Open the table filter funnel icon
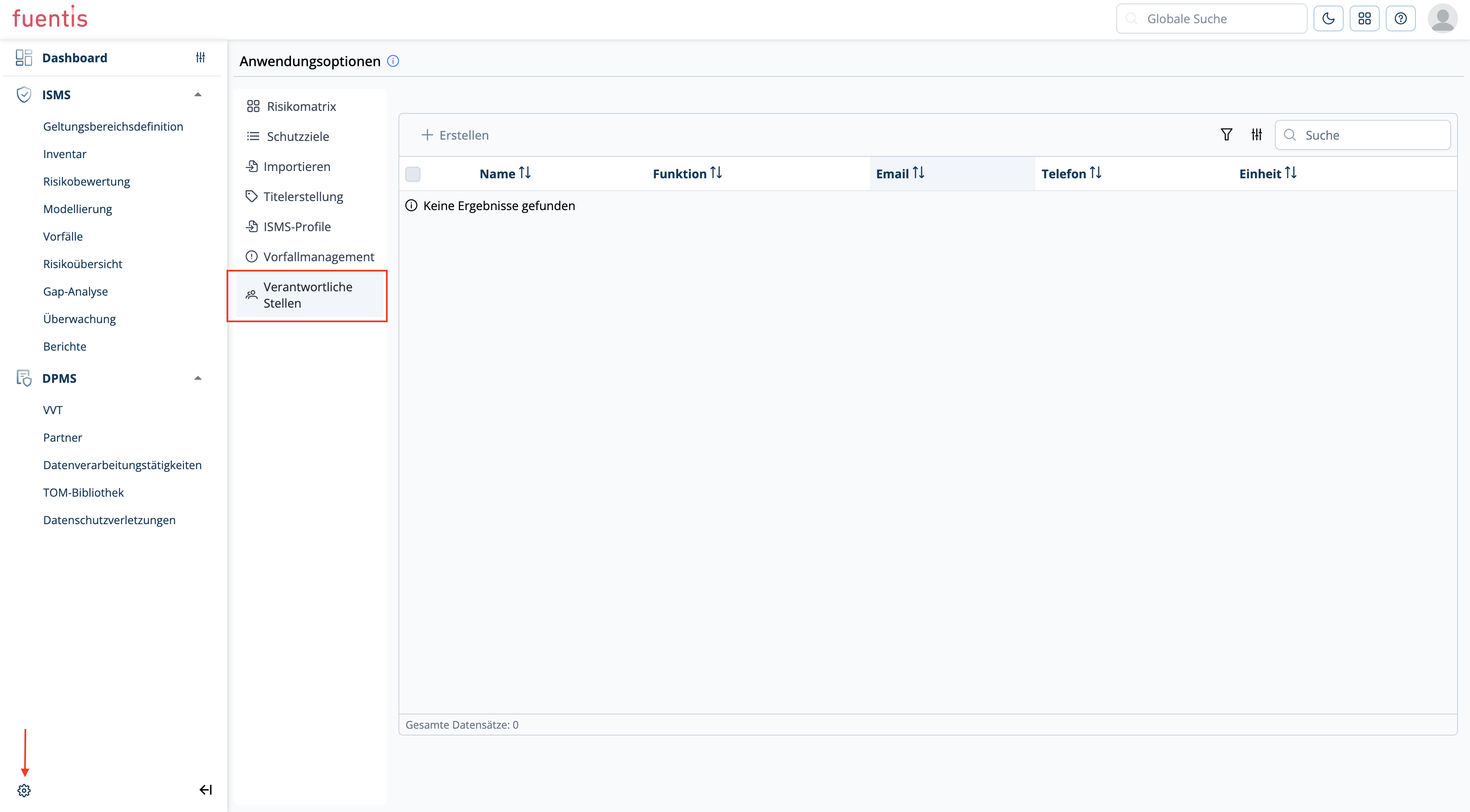Viewport: 1470px width, 812px height. tap(1226, 134)
